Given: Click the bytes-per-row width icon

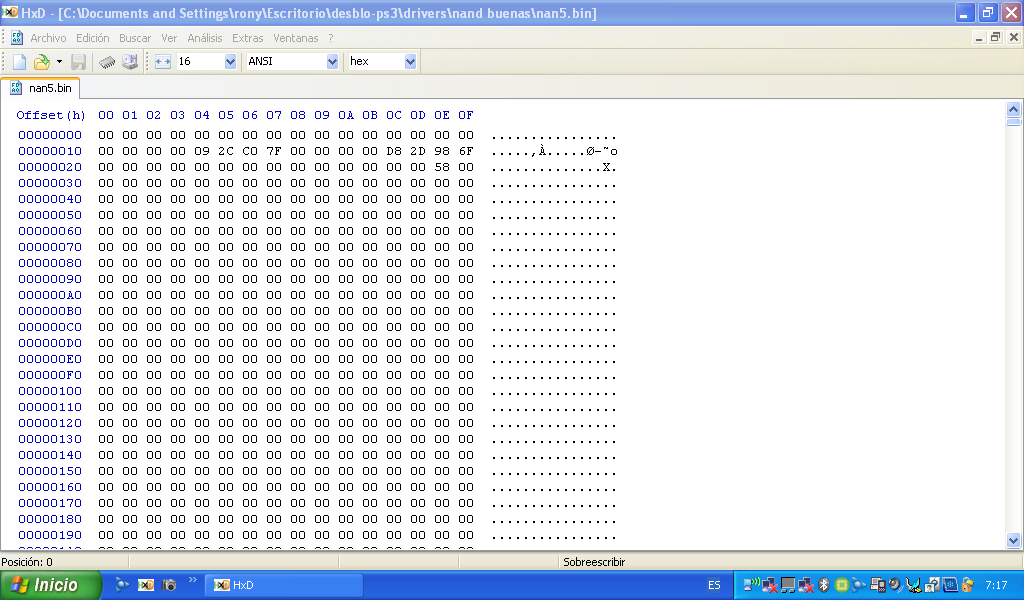Looking at the screenshot, I should tap(163, 62).
